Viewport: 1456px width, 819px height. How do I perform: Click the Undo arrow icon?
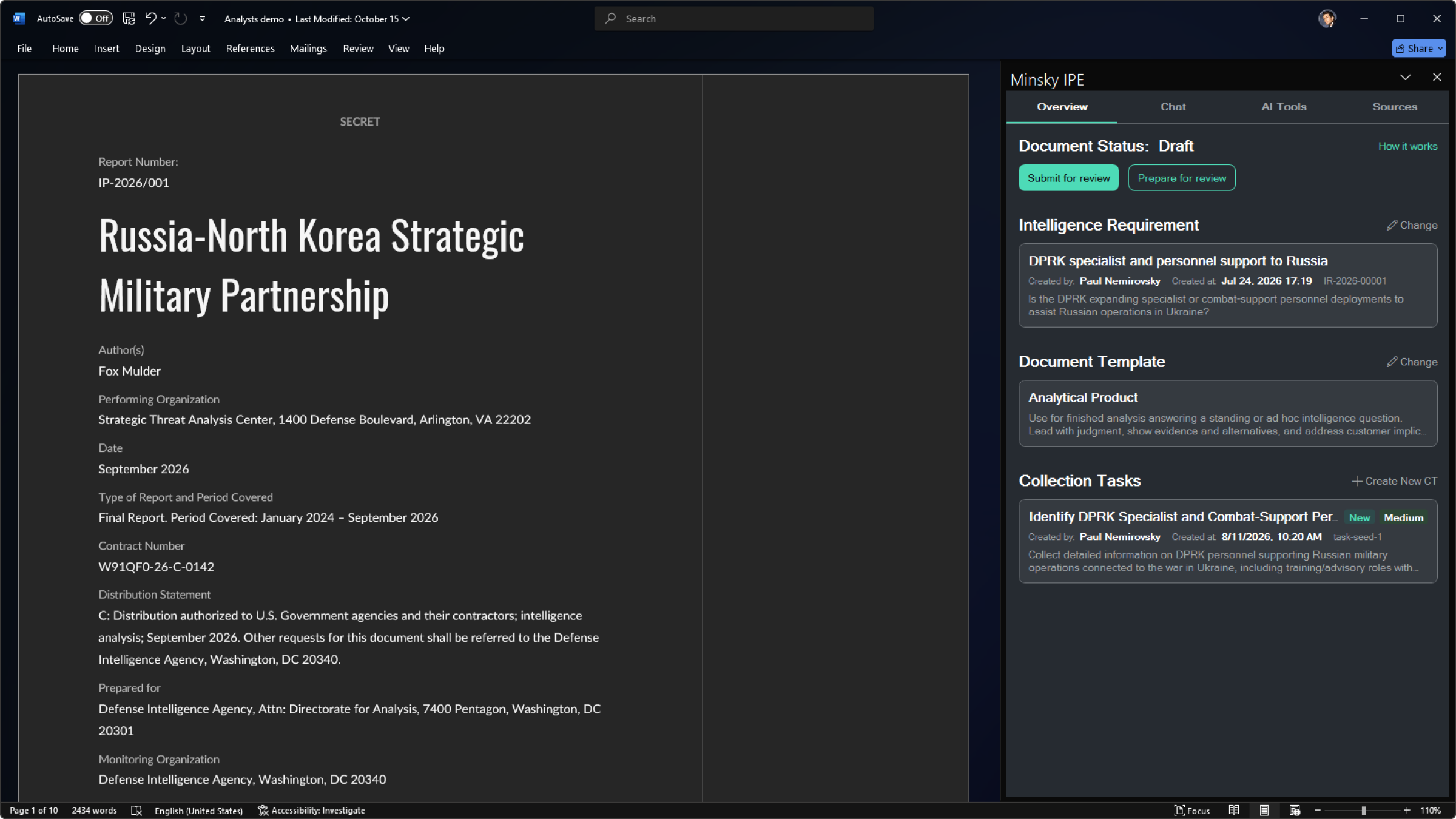[x=150, y=19]
